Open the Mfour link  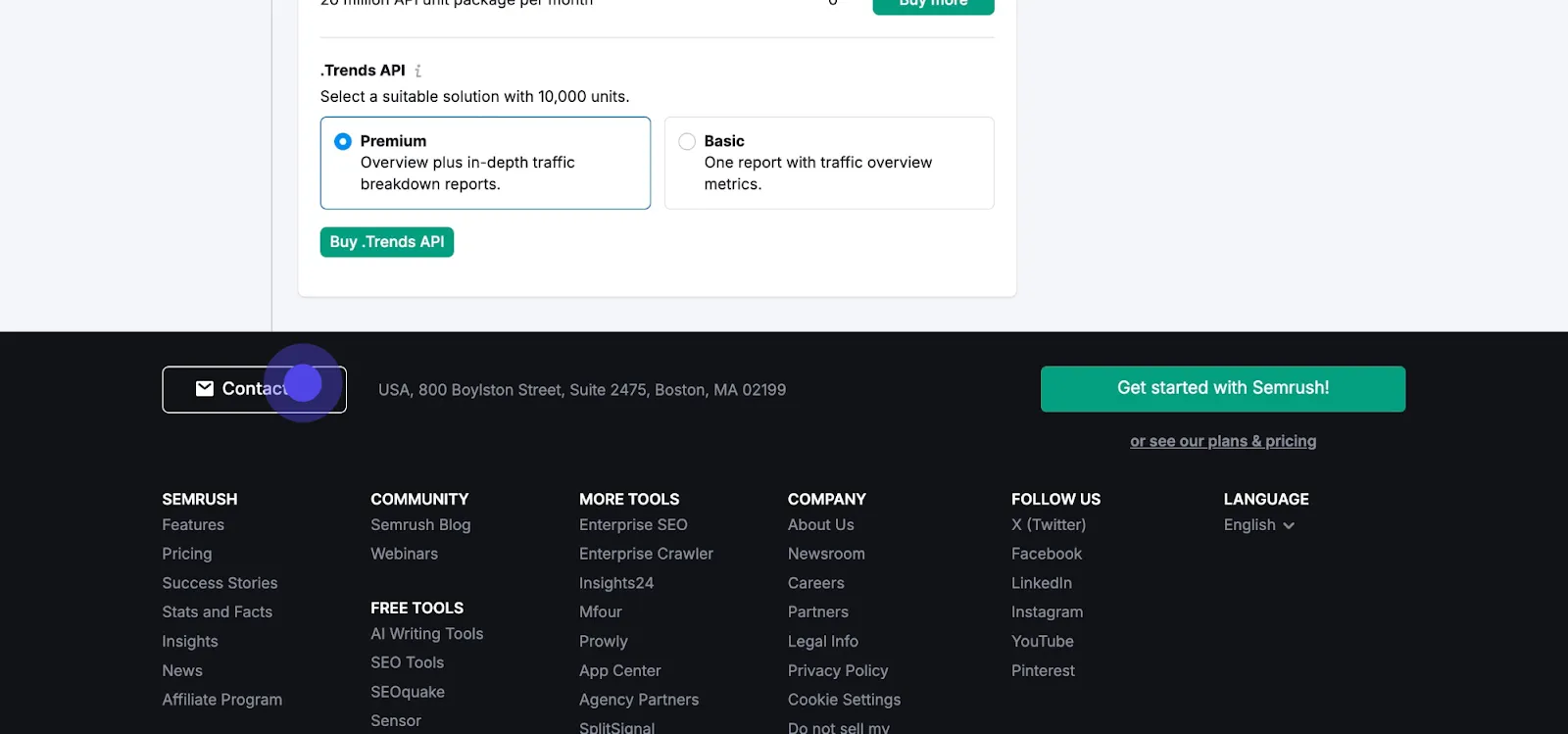point(601,612)
